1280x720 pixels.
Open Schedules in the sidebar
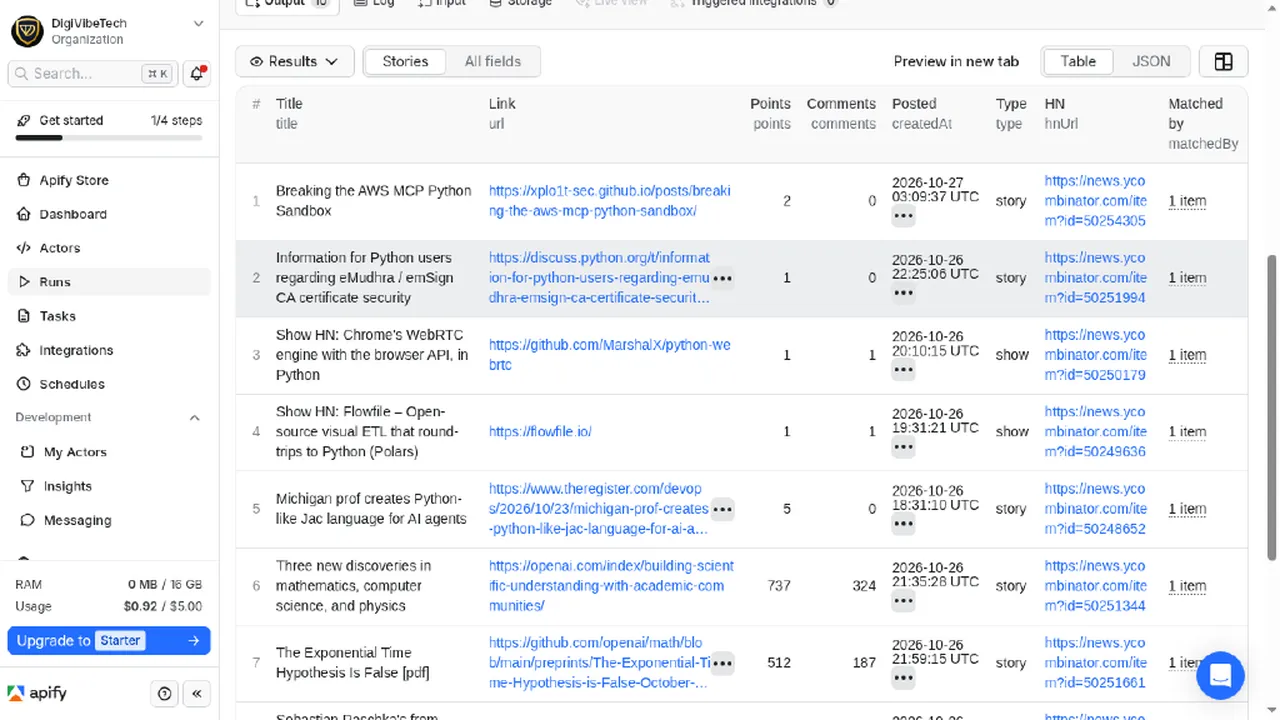(110, 384)
